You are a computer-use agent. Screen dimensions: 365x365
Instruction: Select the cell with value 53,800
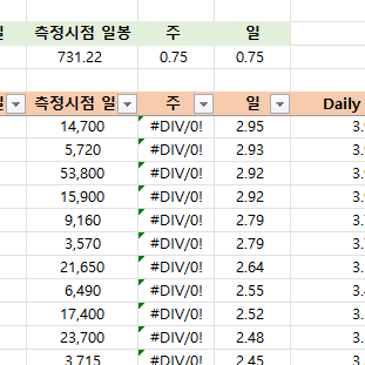(x=82, y=173)
